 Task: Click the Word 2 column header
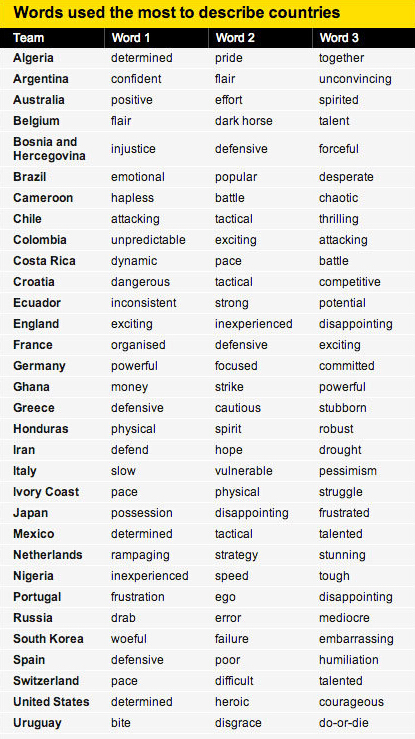coord(235,38)
